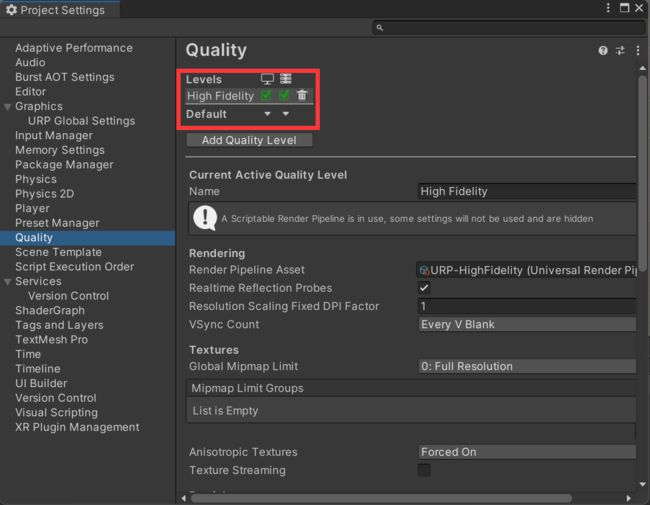Click the search magnifier icon
Image resolution: width=650 pixels, height=505 pixels.
click(x=380, y=28)
